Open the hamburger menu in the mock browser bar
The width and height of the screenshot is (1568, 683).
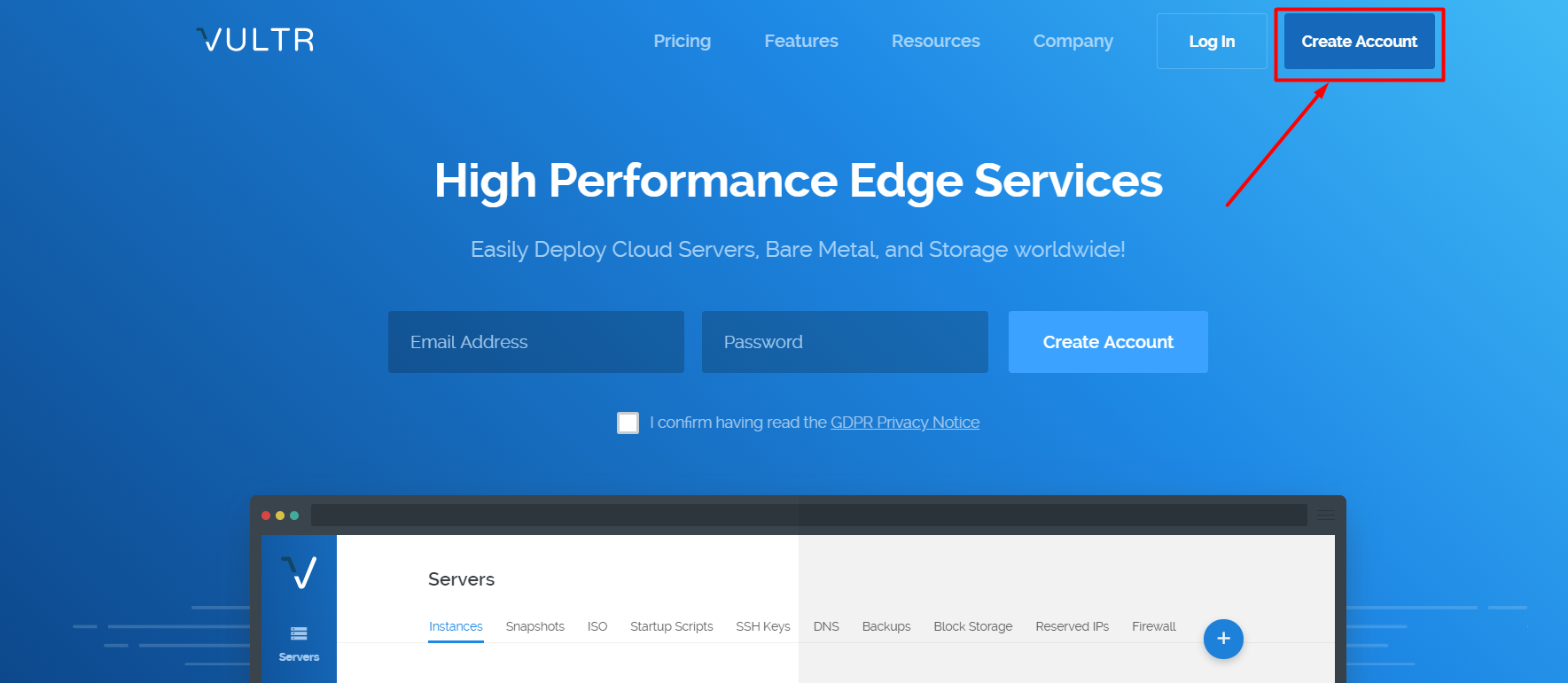(1326, 516)
